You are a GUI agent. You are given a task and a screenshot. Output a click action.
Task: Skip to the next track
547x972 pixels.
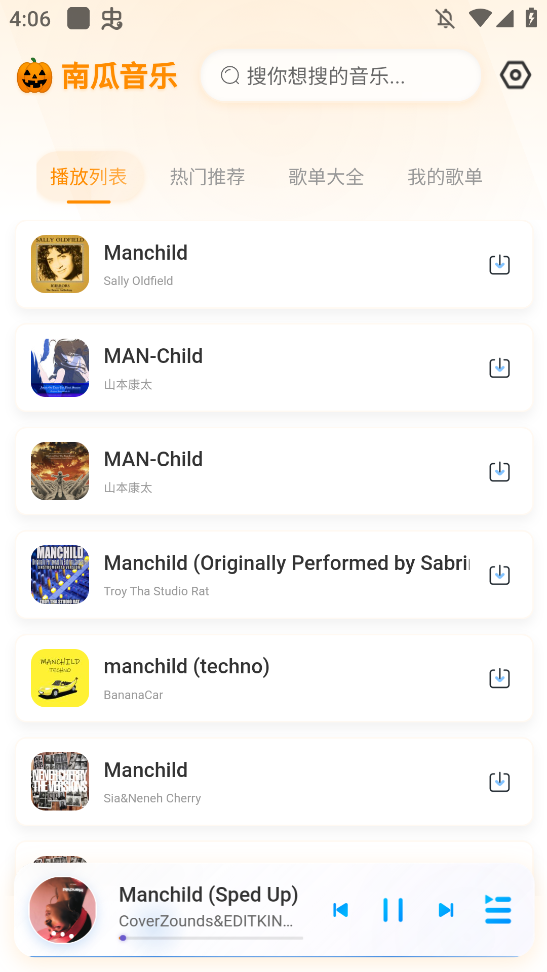coord(446,909)
